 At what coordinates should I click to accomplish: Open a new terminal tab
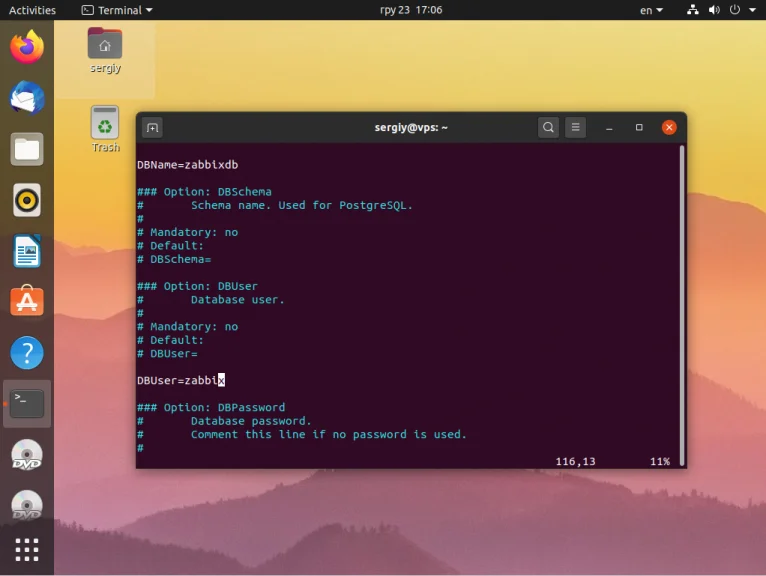click(152, 128)
